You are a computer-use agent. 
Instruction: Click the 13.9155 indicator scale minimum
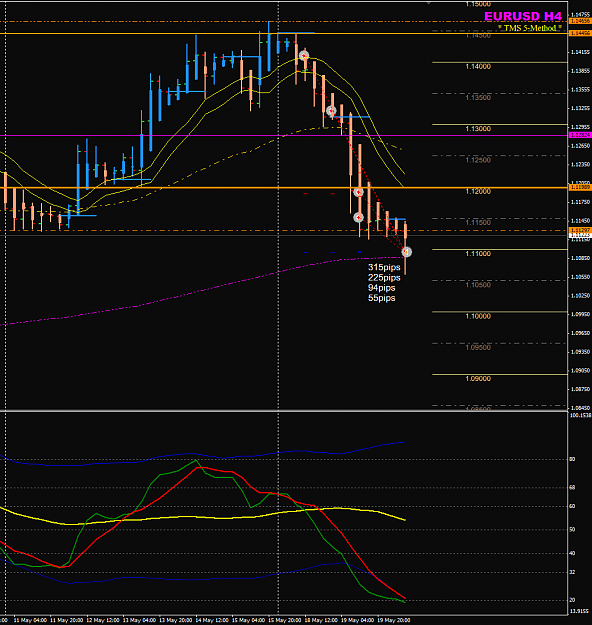[x=580, y=611]
